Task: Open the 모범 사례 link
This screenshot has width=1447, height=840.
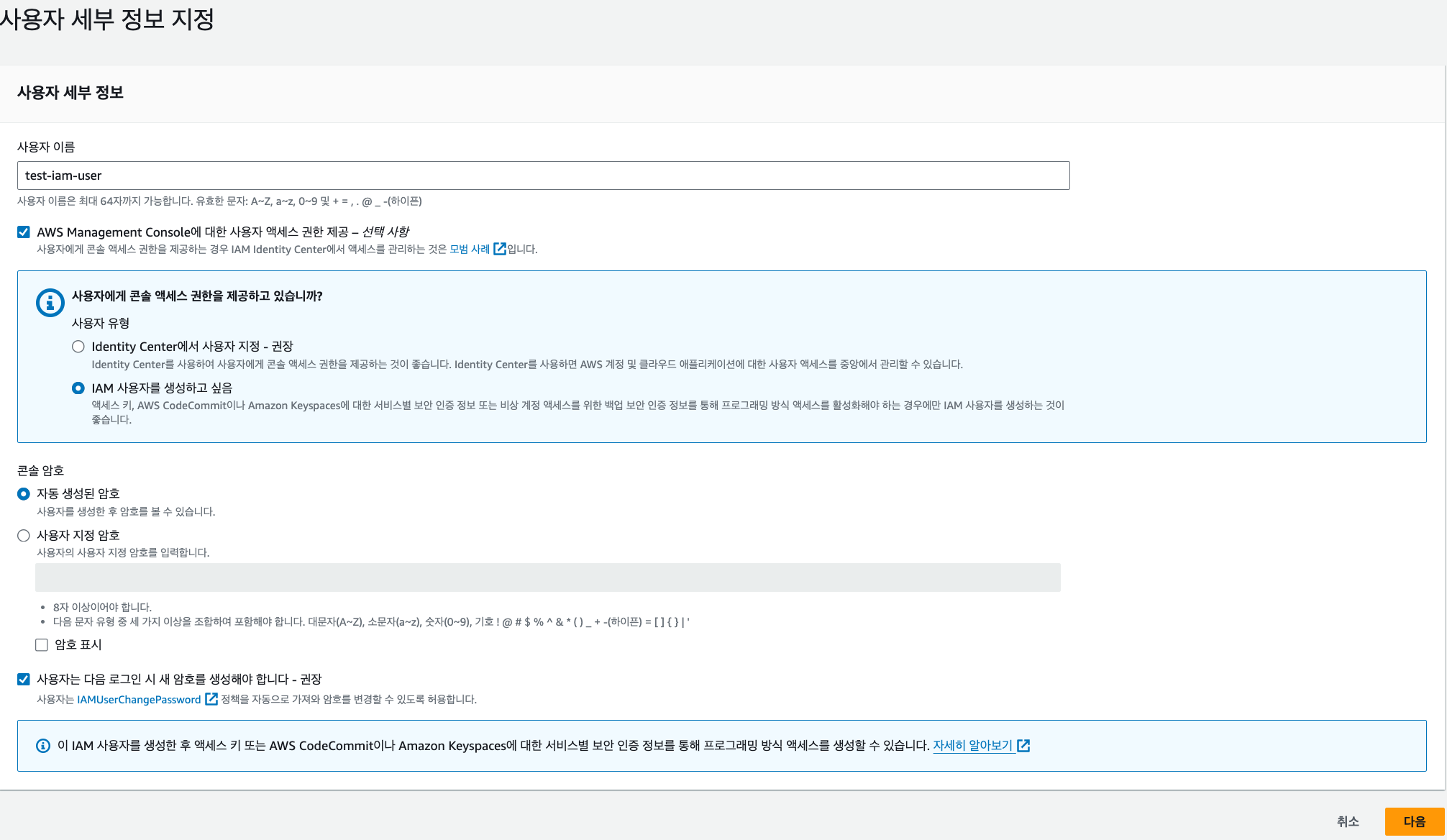Action: 470,249
